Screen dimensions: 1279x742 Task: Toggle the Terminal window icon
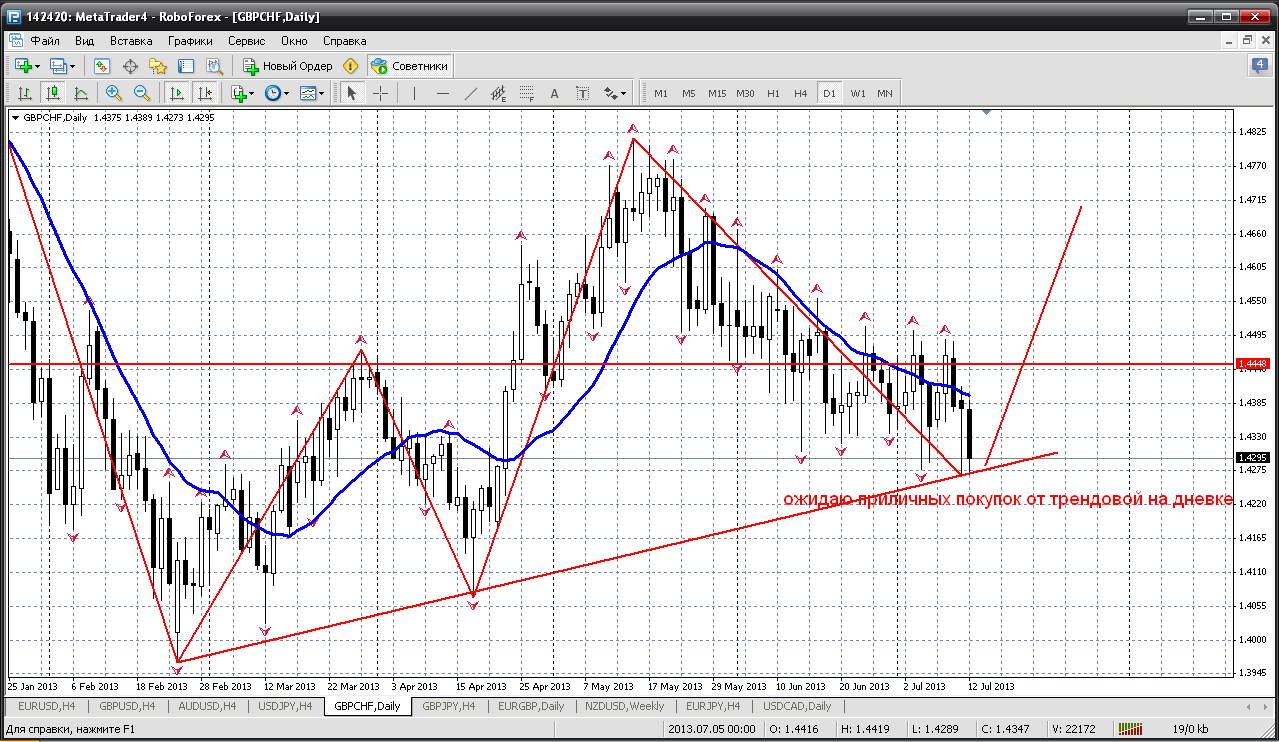coord(186,66)
